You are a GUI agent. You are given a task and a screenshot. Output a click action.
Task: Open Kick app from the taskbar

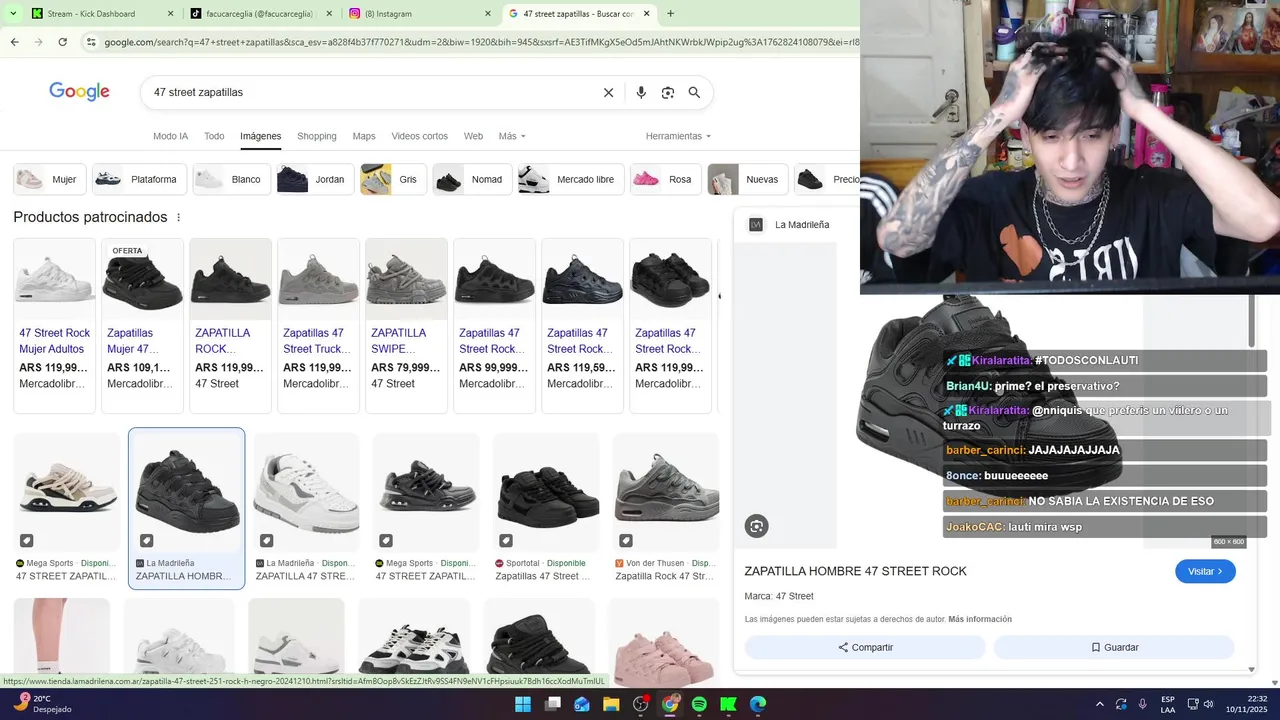pos(728,704)
